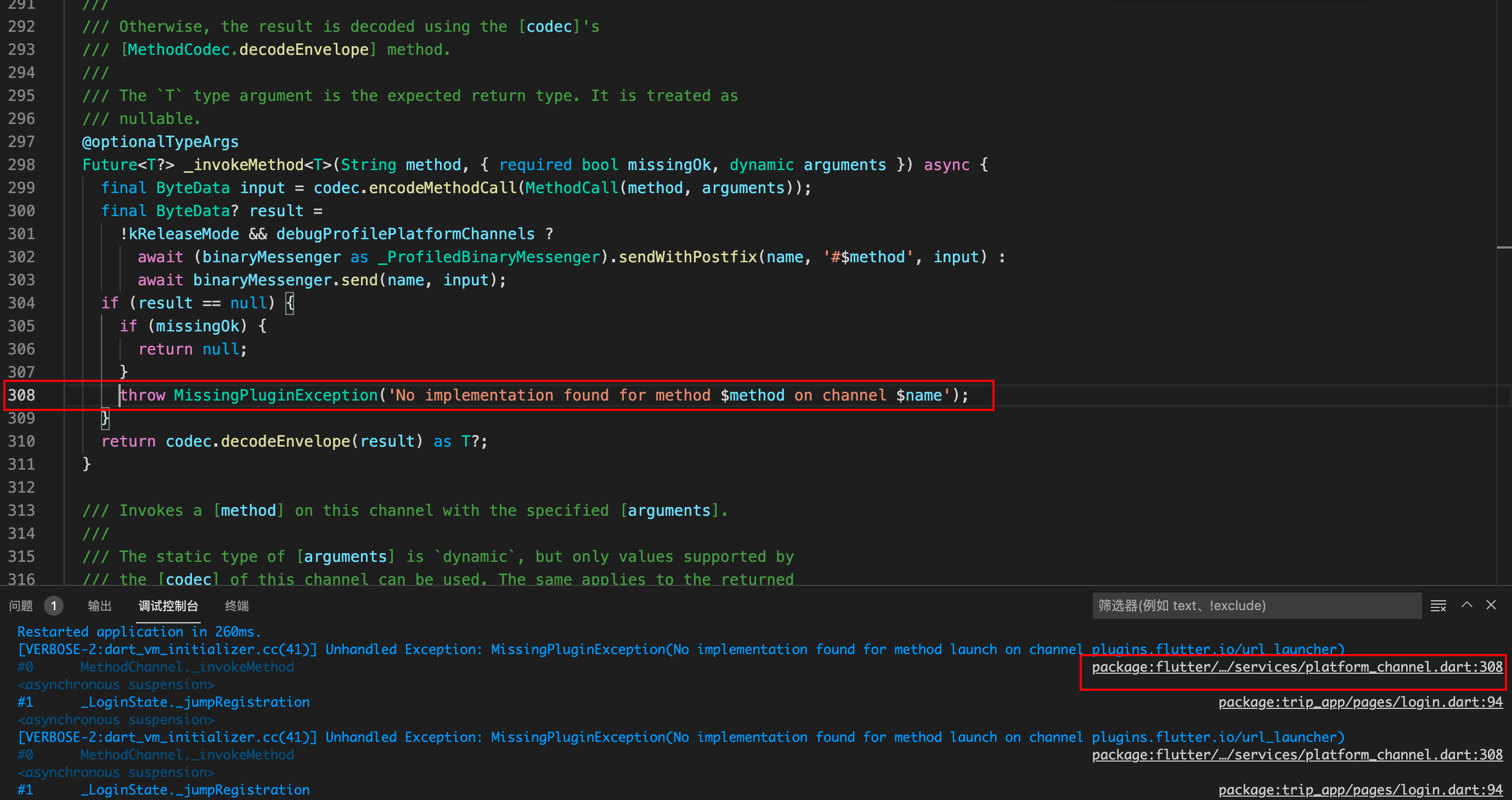The height and width of the screenshot is (800, 1512).
Task: Open the 输出 (Output) tab
Action: (99, 606)
